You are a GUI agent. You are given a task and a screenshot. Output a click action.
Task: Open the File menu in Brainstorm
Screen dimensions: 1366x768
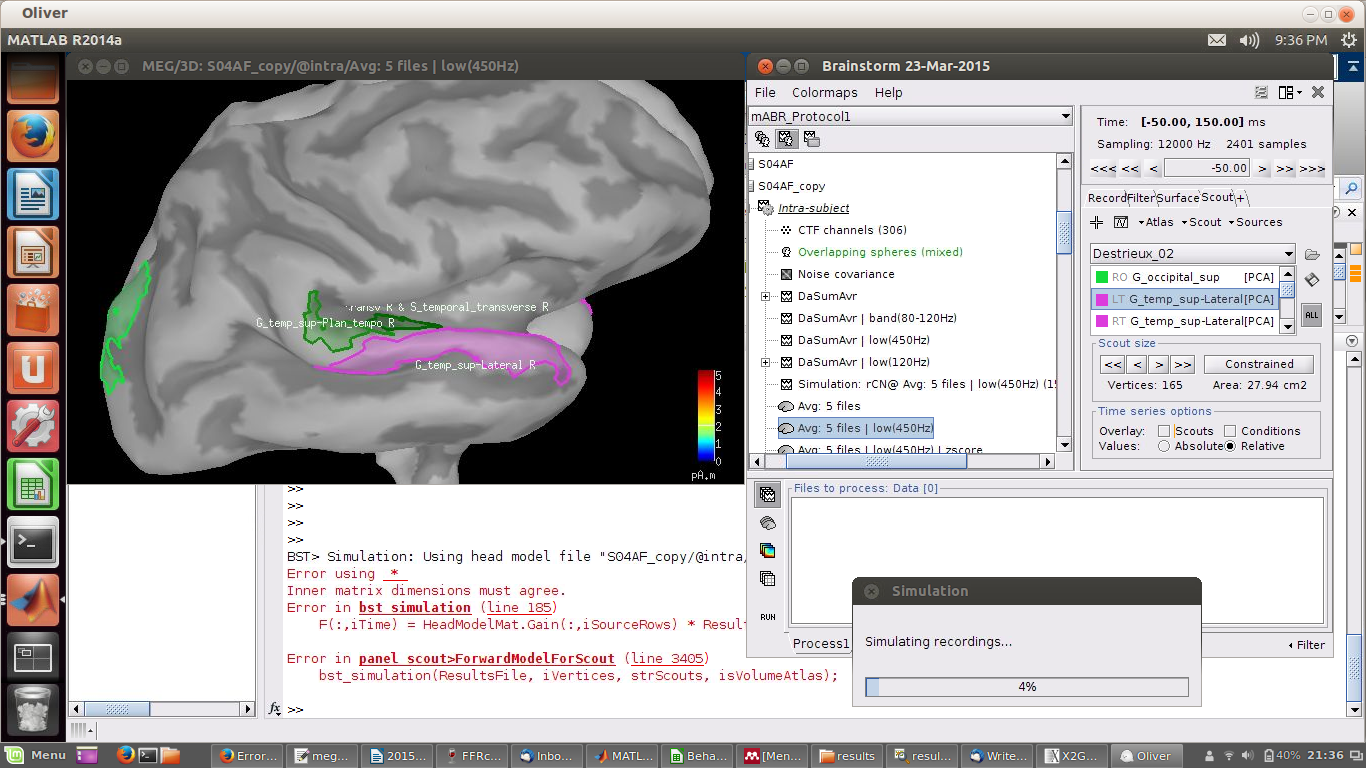tap(765, 92)
